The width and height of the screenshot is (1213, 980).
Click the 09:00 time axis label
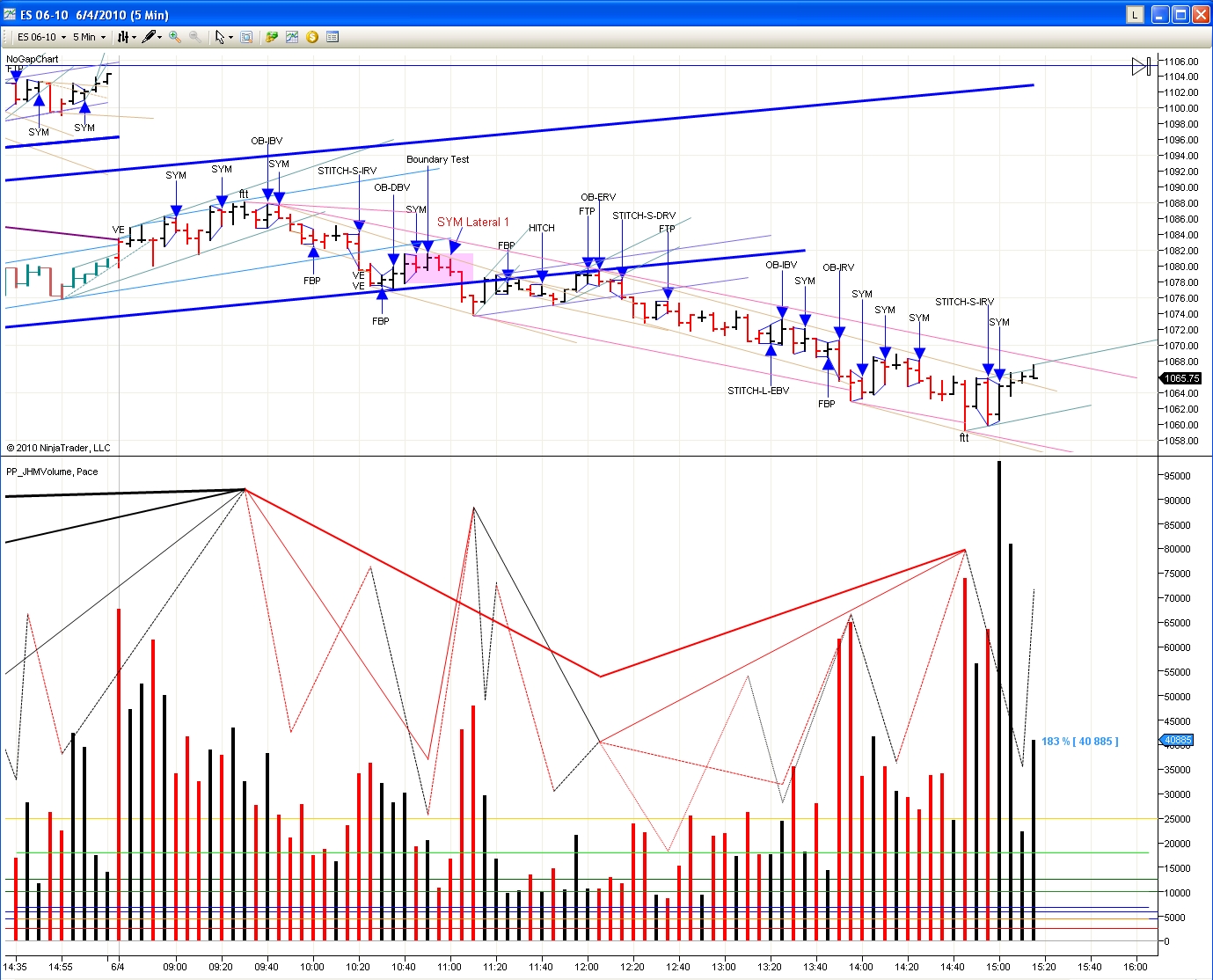pyautogui.click(x=175, y=967)
